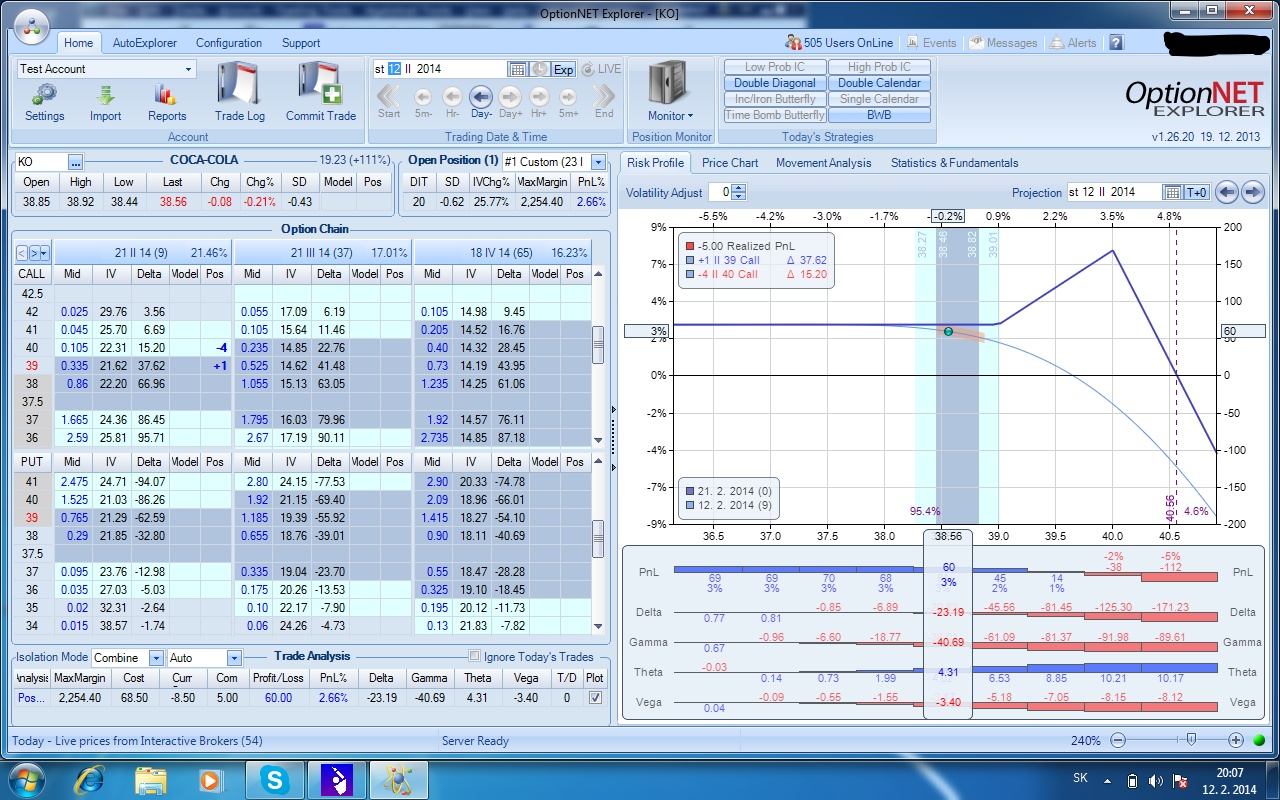
Task: Open Alerts from the top bar
Action: pos(1074,43)
